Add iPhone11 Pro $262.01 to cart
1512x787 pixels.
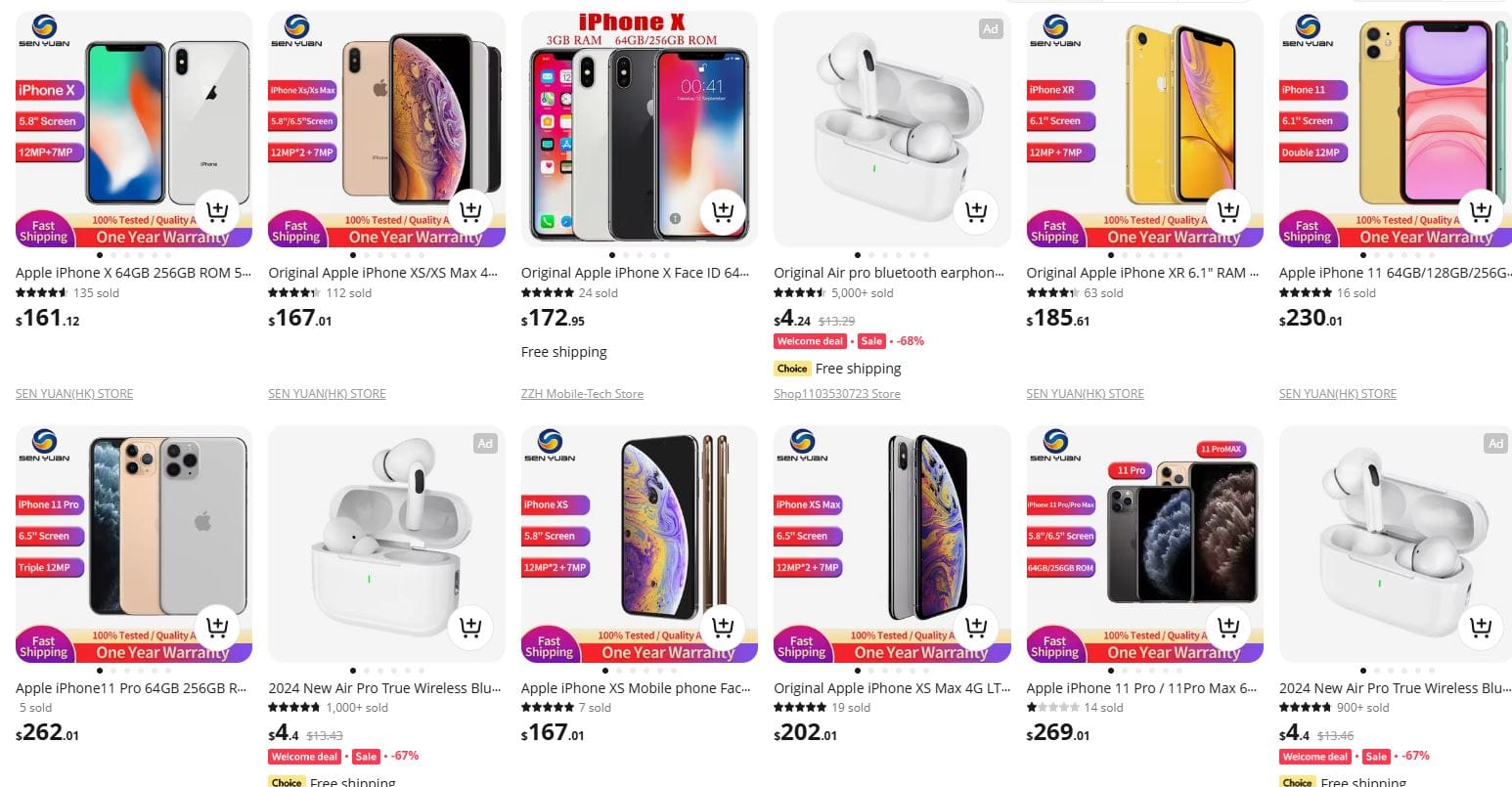click(217, 627)
